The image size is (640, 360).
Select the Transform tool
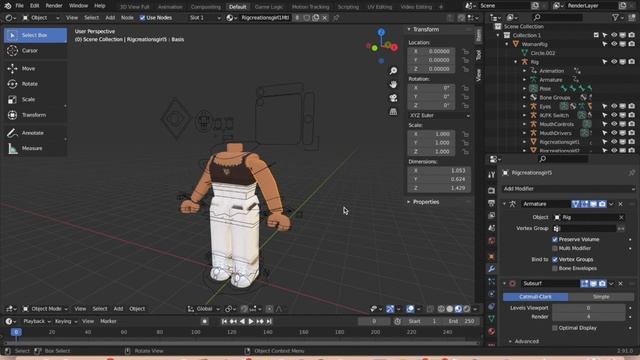(36, 115)
